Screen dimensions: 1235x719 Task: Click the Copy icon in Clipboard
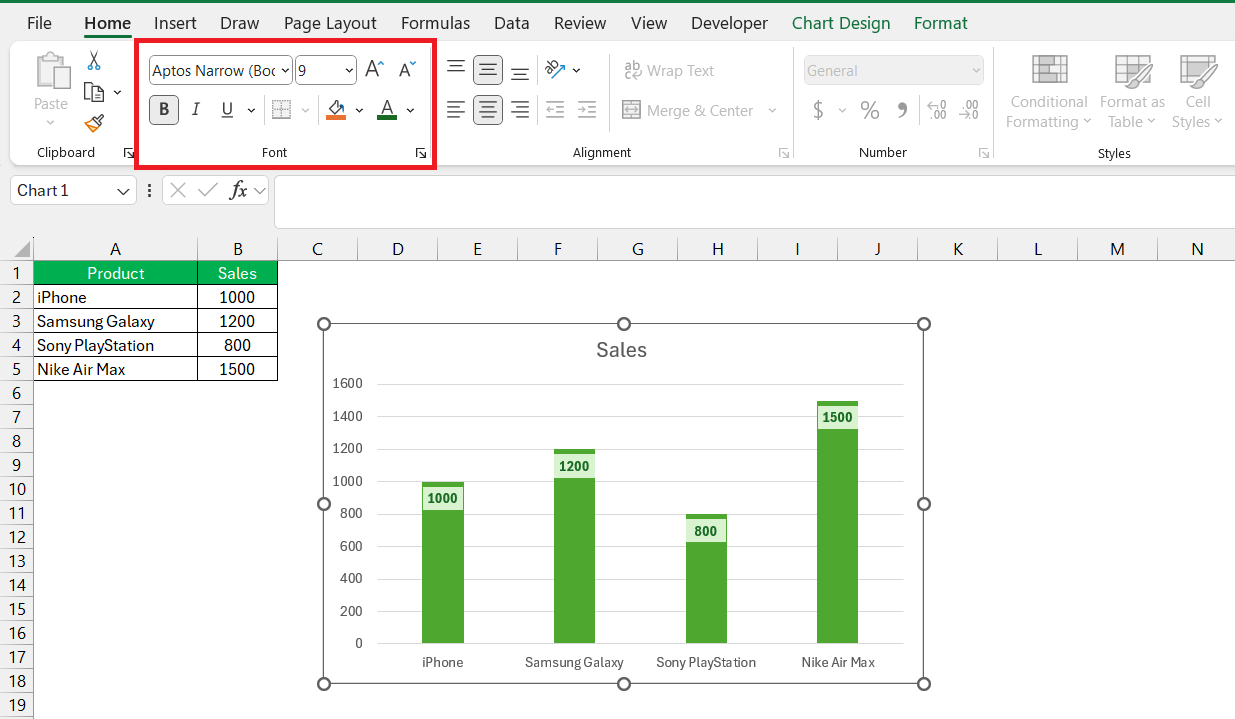click(94, 92)
